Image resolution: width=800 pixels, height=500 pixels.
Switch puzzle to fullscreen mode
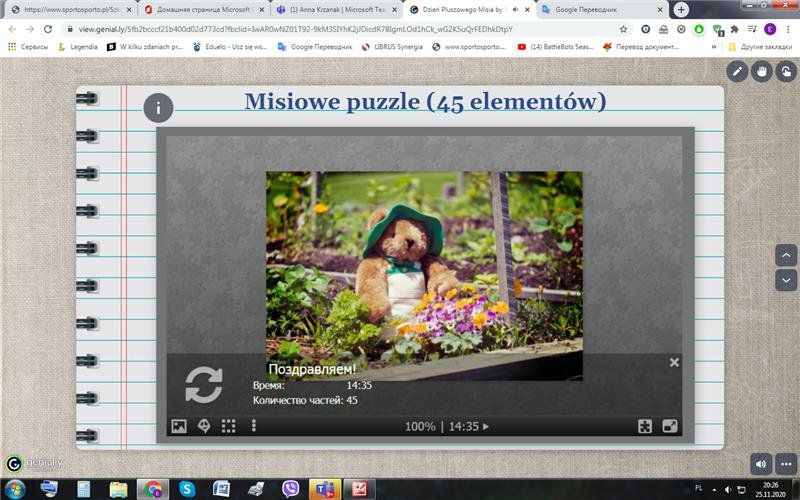[x=670, y=426]
